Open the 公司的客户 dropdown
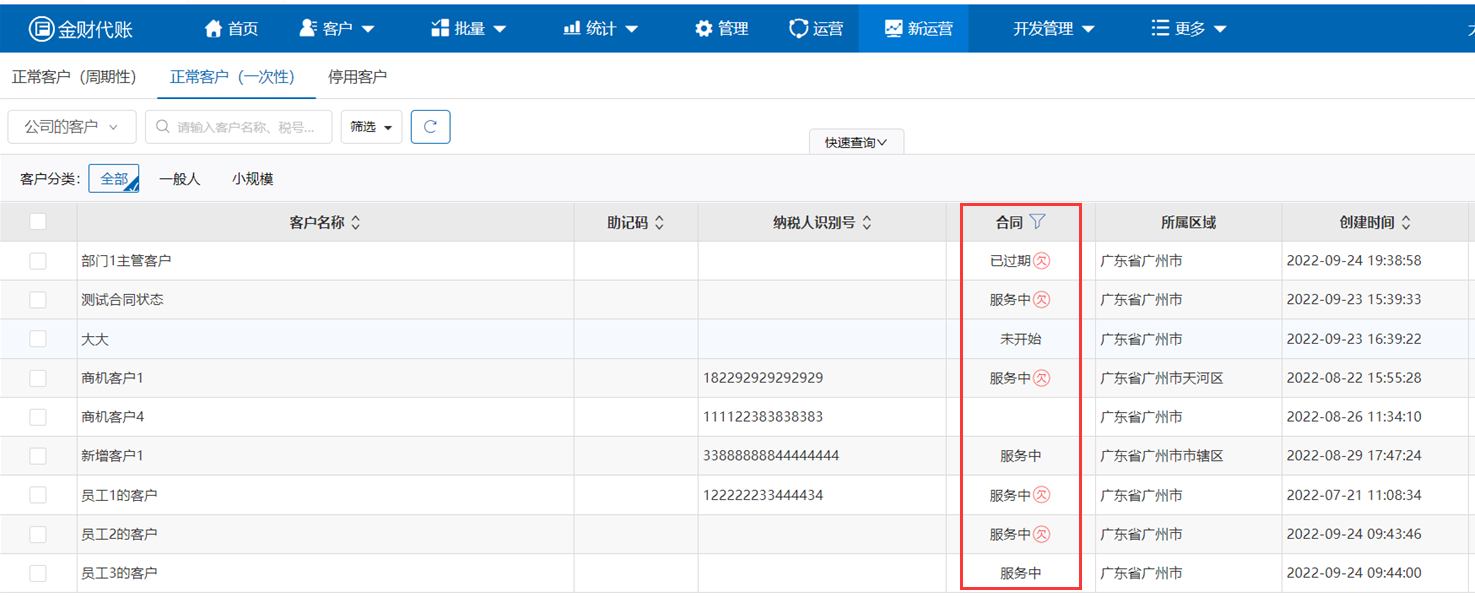Screen dimensions: 1475x597 tap(72, 127)
